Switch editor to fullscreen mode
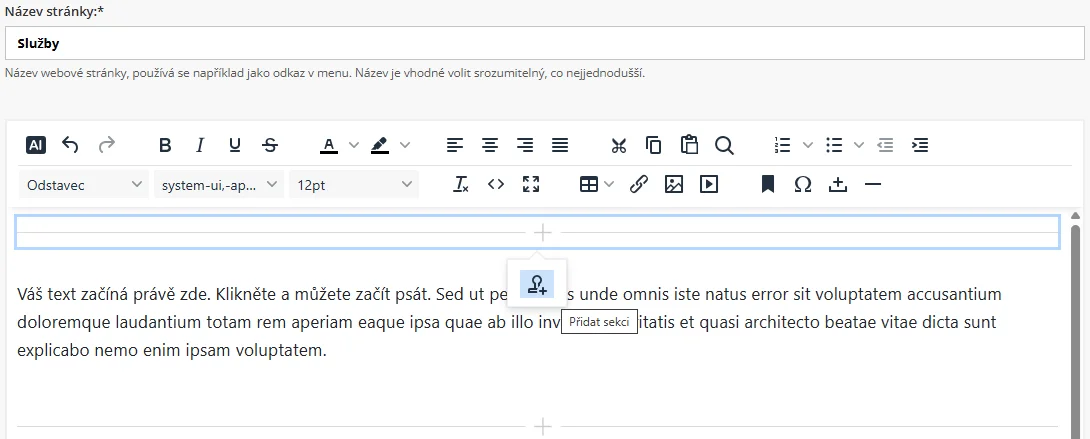Image resolution: width=1090 pixels, height=439 pixels. pos(531,184)
